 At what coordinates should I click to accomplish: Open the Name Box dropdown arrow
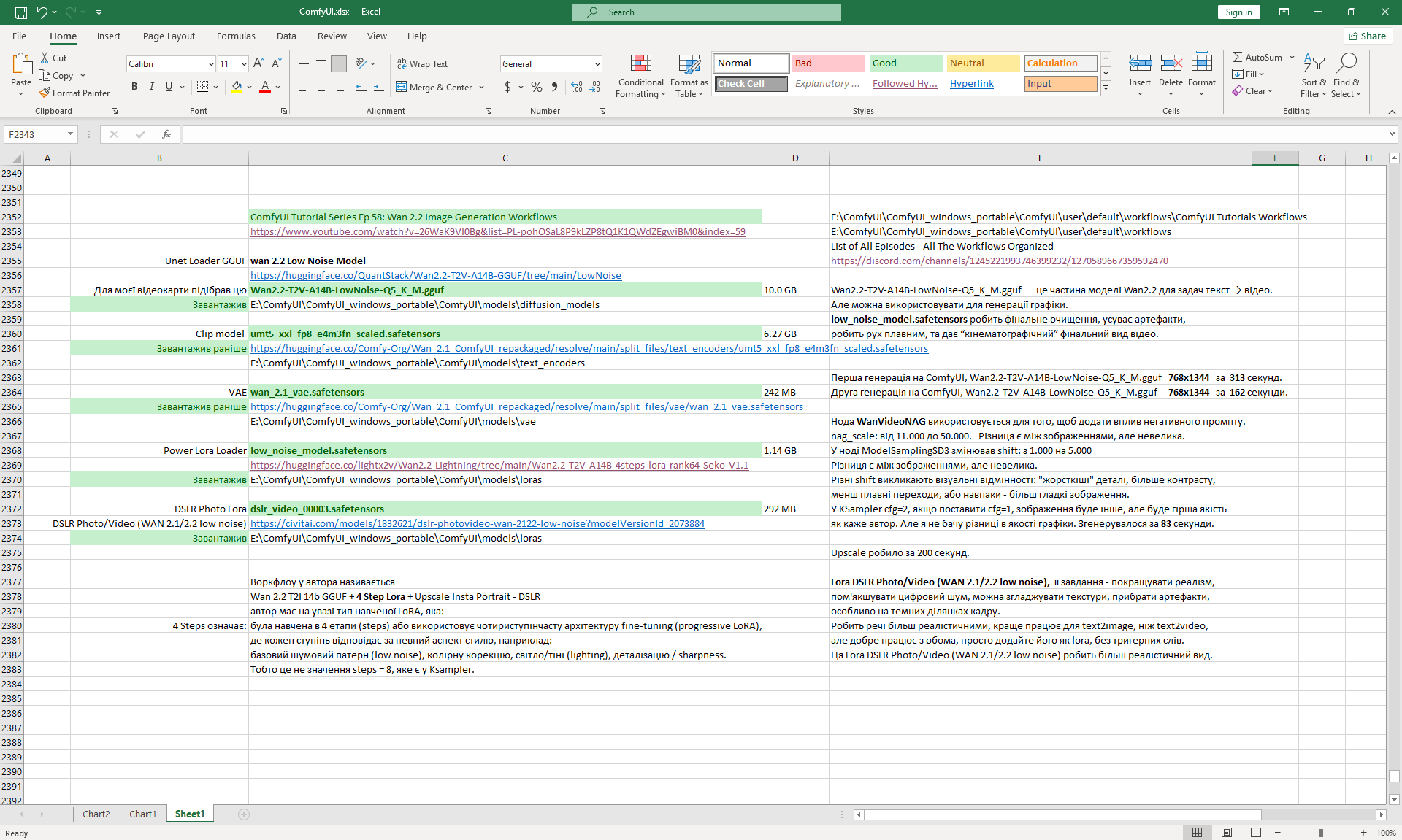tap(70, 134)
